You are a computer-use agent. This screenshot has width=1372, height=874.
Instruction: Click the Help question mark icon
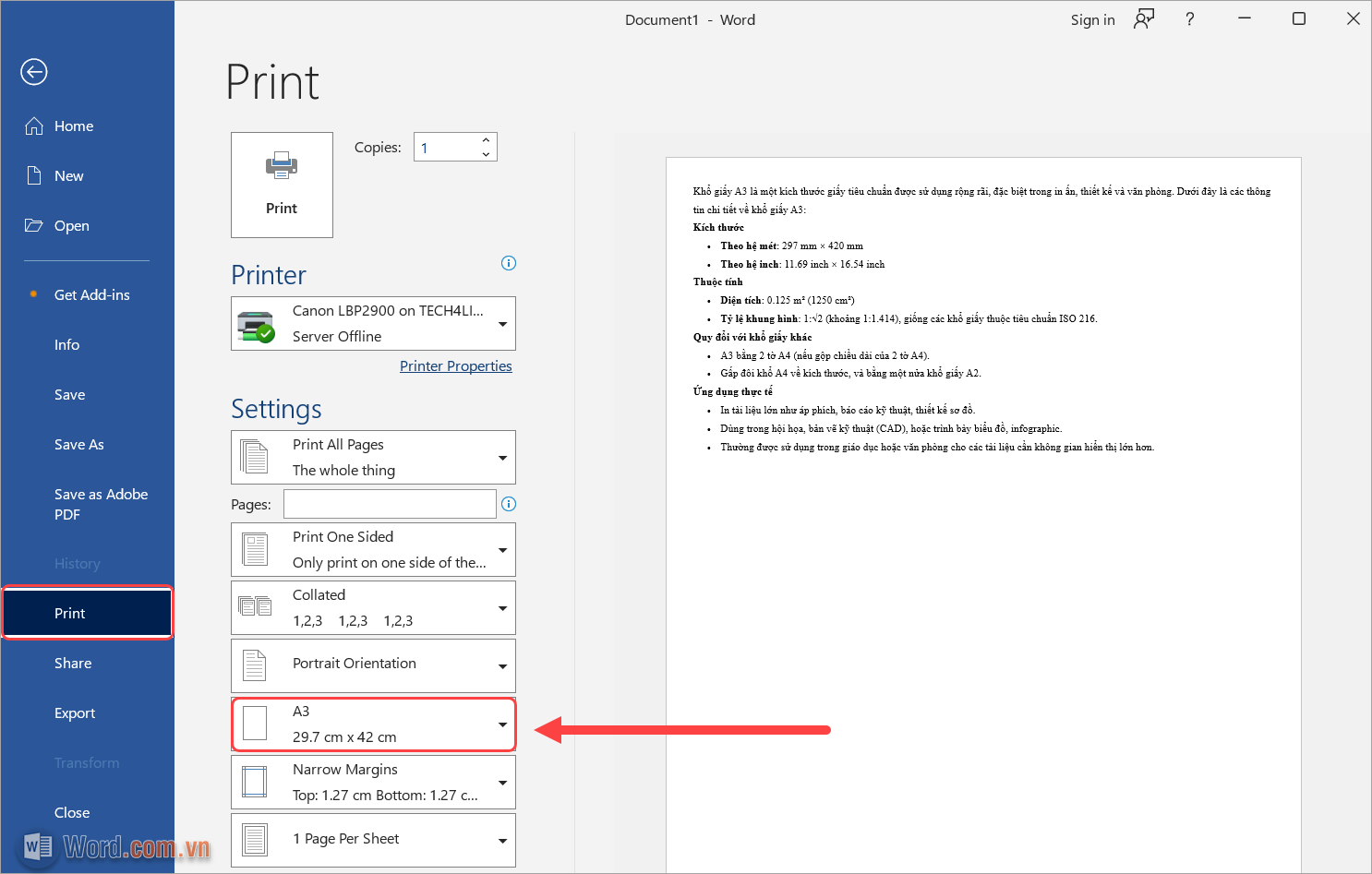(x=1189, y=19)
